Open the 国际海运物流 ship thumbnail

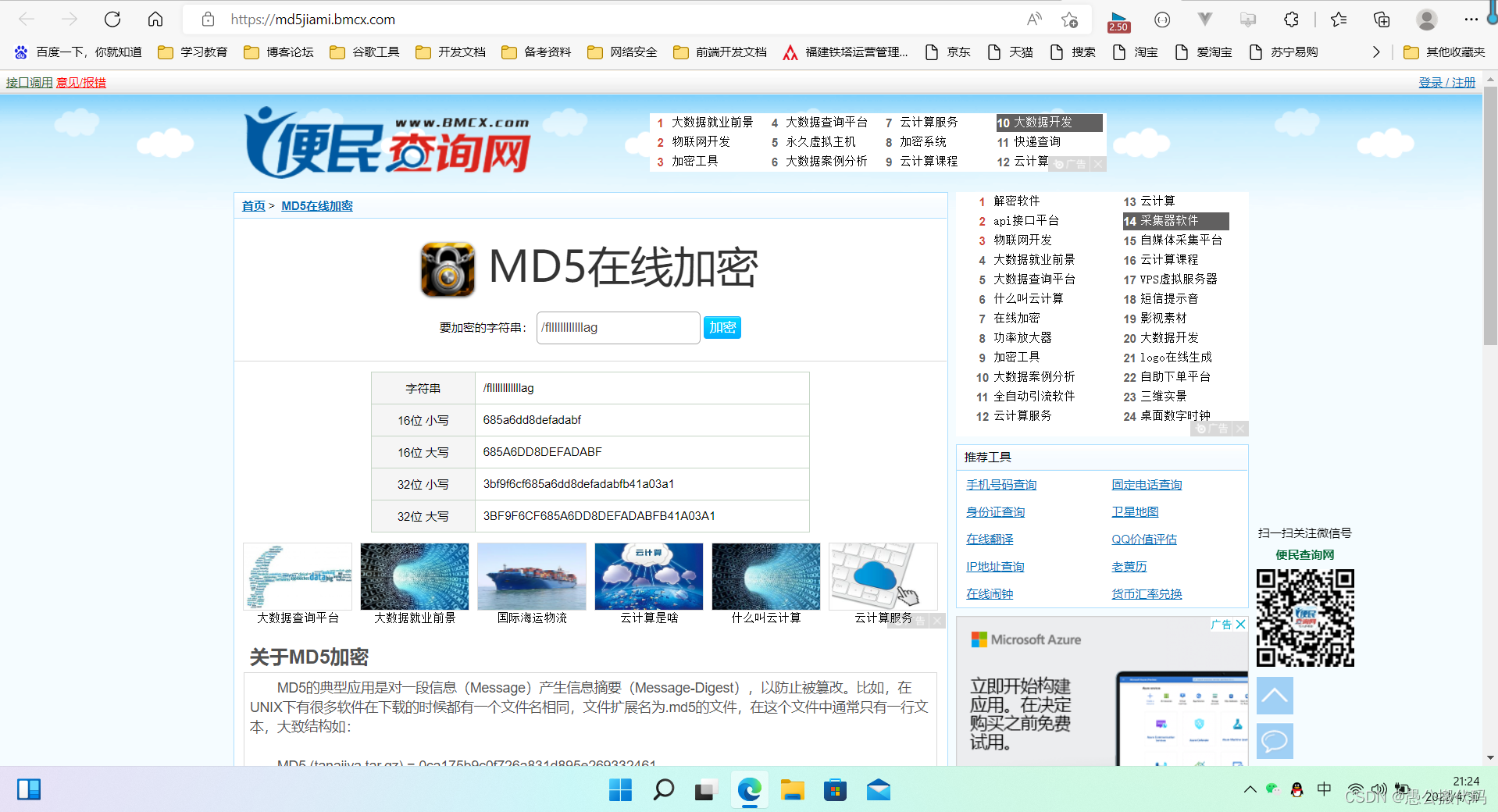coord(532,576)
